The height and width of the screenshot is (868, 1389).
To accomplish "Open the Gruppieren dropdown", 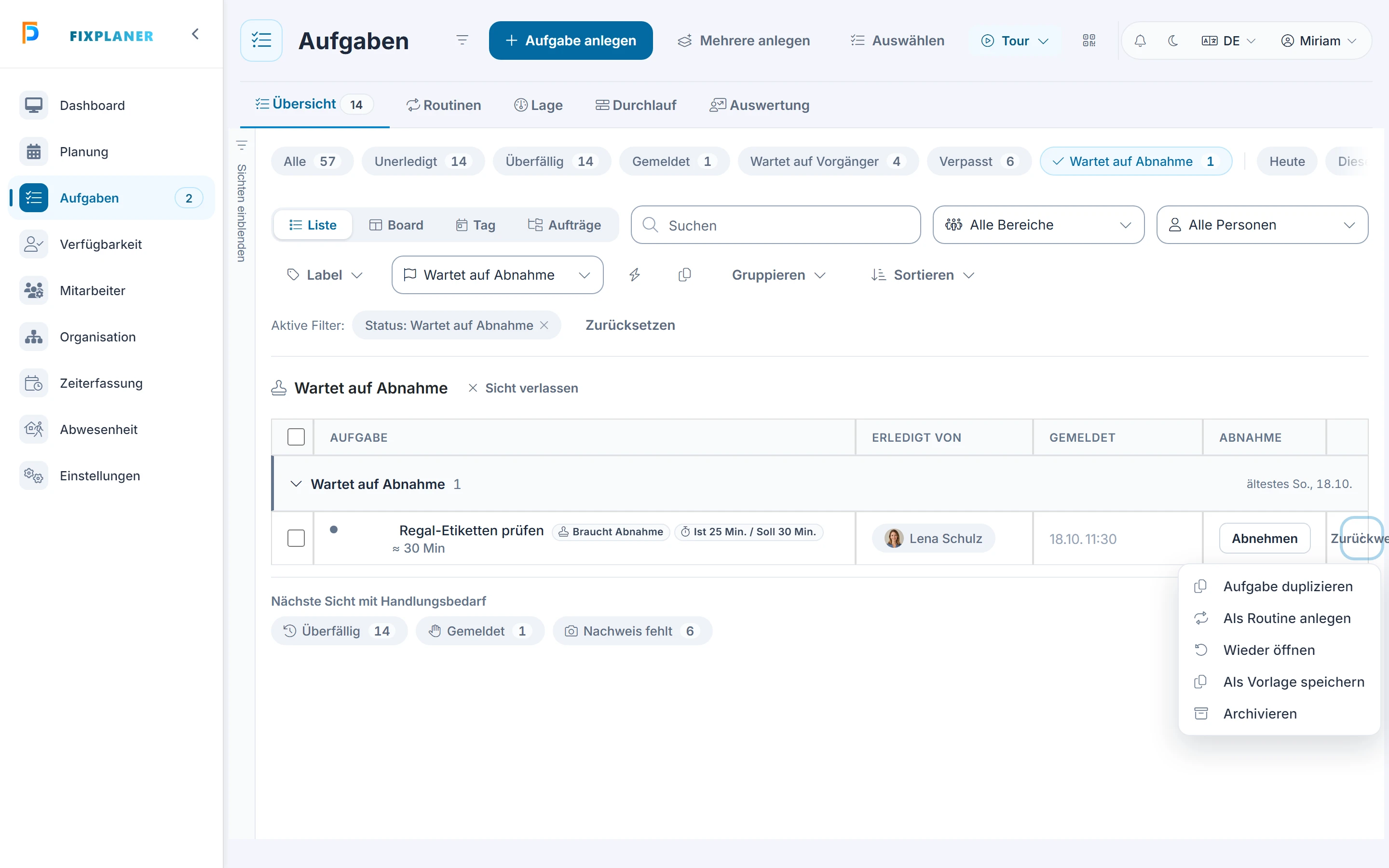I will pyautogui.click(x=778, y=275).
